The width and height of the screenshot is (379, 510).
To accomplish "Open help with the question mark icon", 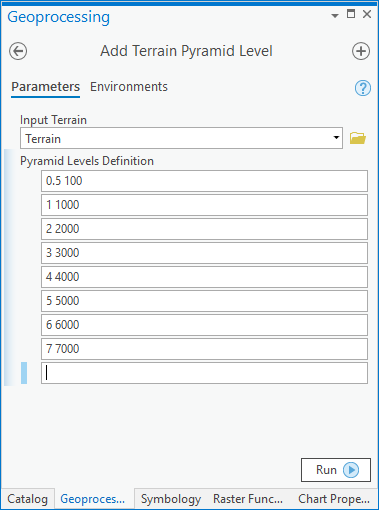I will tap(363, 88).
